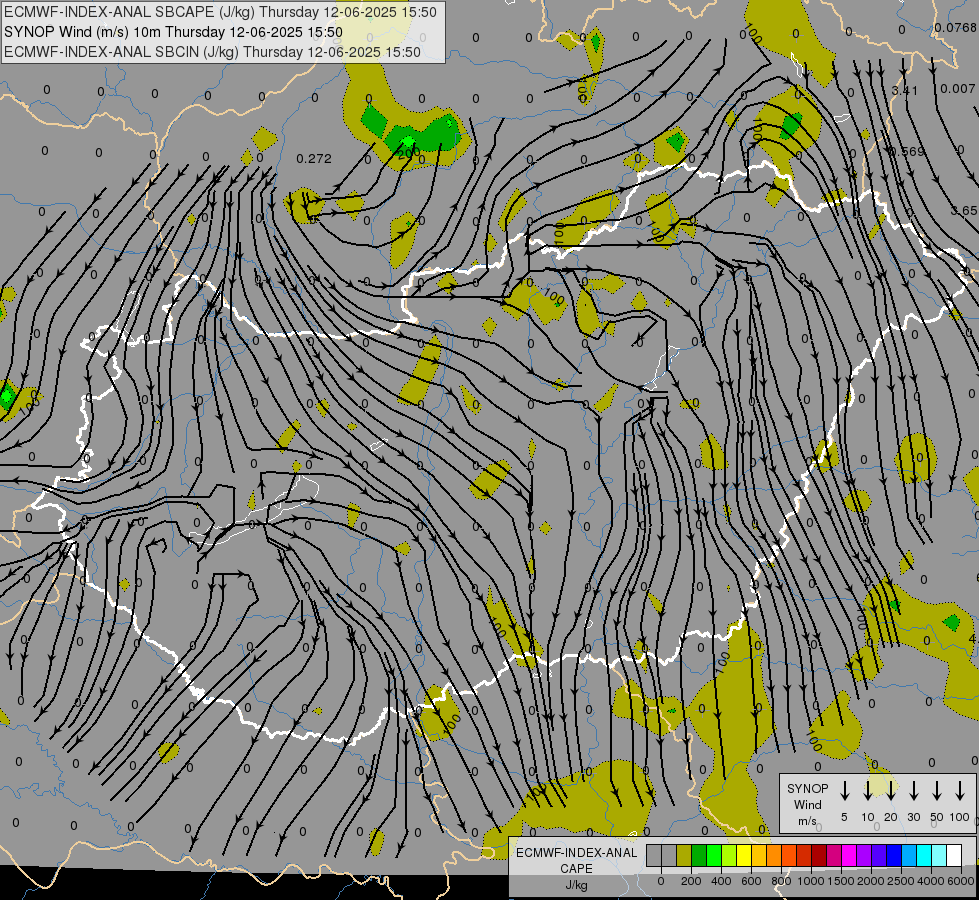
Task: Click the number 20 in wind legend
Action: 890,817
